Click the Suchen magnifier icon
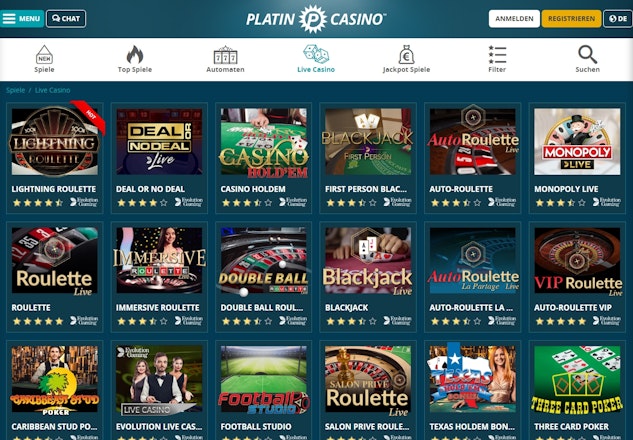 pyautogui.click(x=587, y=54)
